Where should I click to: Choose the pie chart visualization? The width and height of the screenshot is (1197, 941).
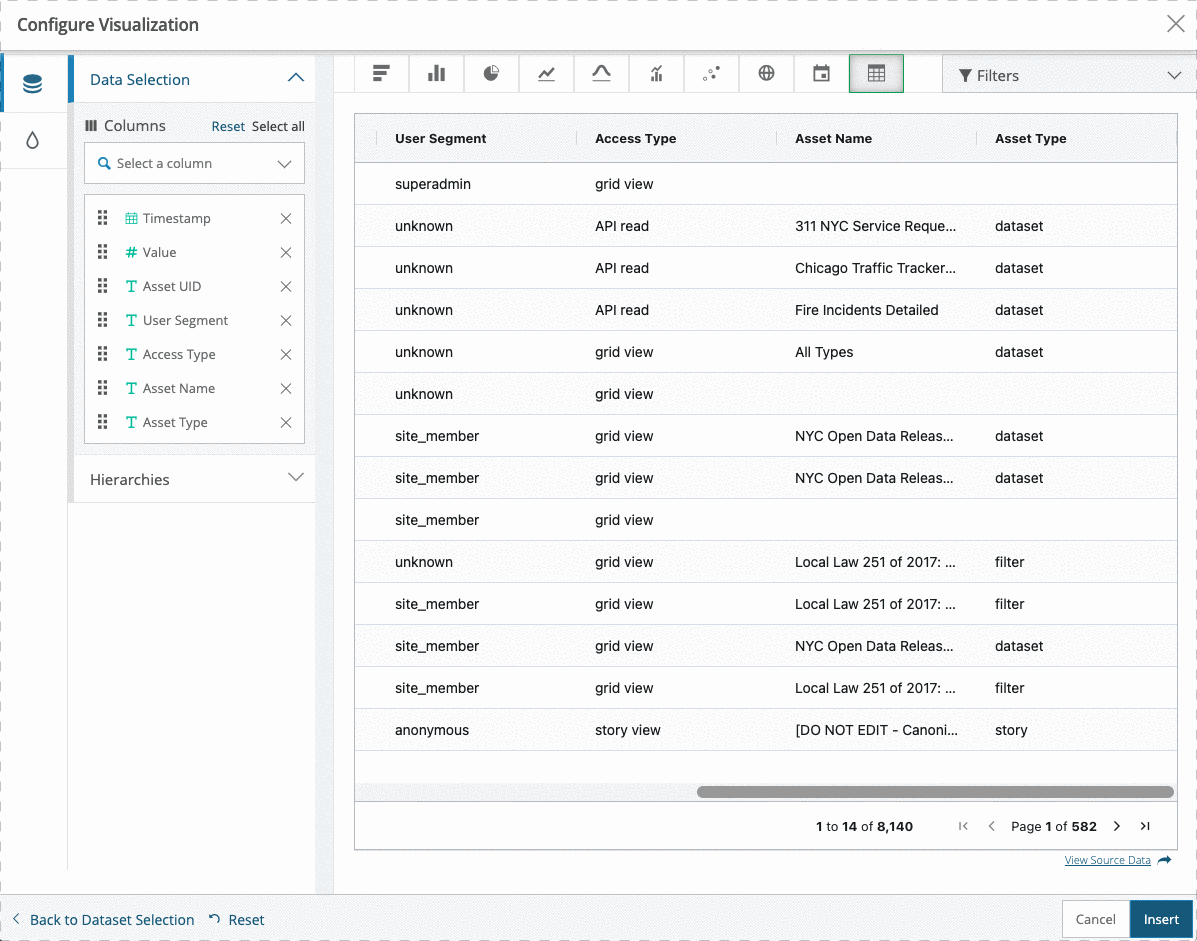[491, 73]
